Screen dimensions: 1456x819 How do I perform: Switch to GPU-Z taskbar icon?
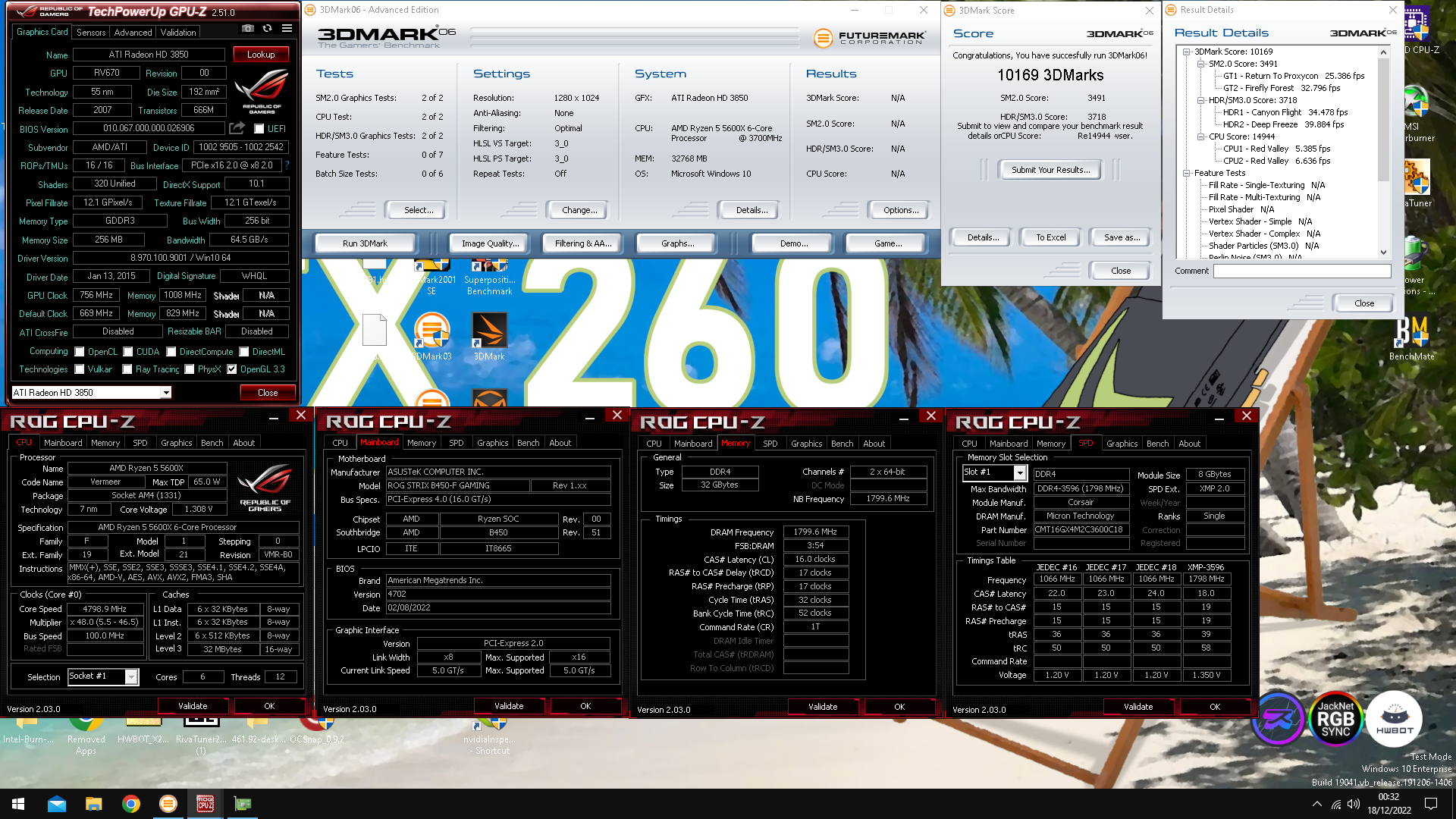242,804
